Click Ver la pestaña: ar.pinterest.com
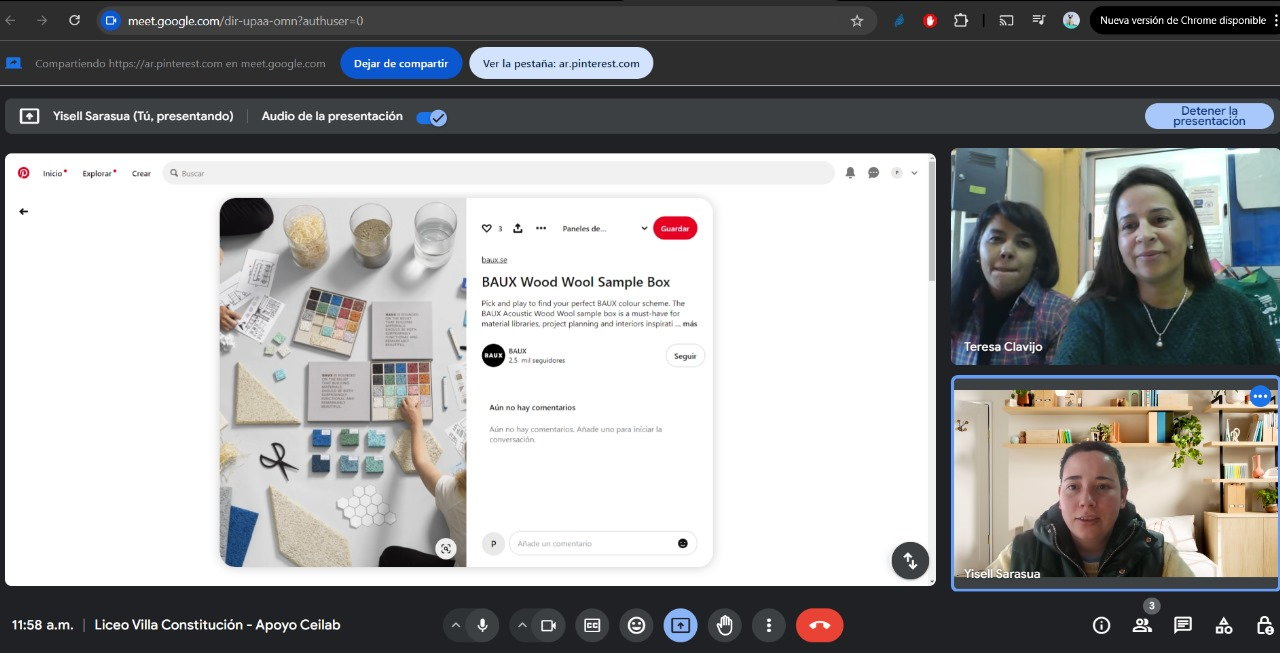The height and width of the screenshot is (653, 1280). pos(561,63)
